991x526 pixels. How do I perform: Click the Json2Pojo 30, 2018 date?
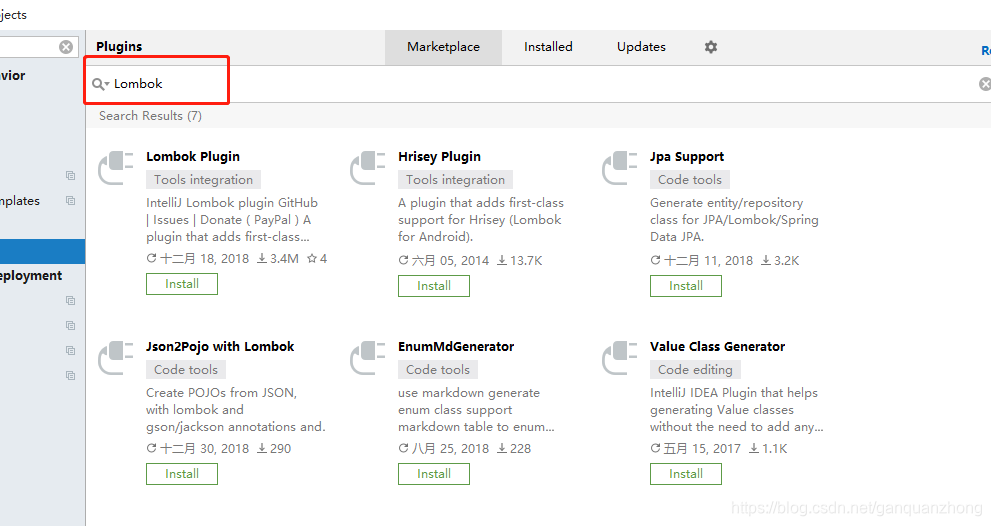click(198, 449)
